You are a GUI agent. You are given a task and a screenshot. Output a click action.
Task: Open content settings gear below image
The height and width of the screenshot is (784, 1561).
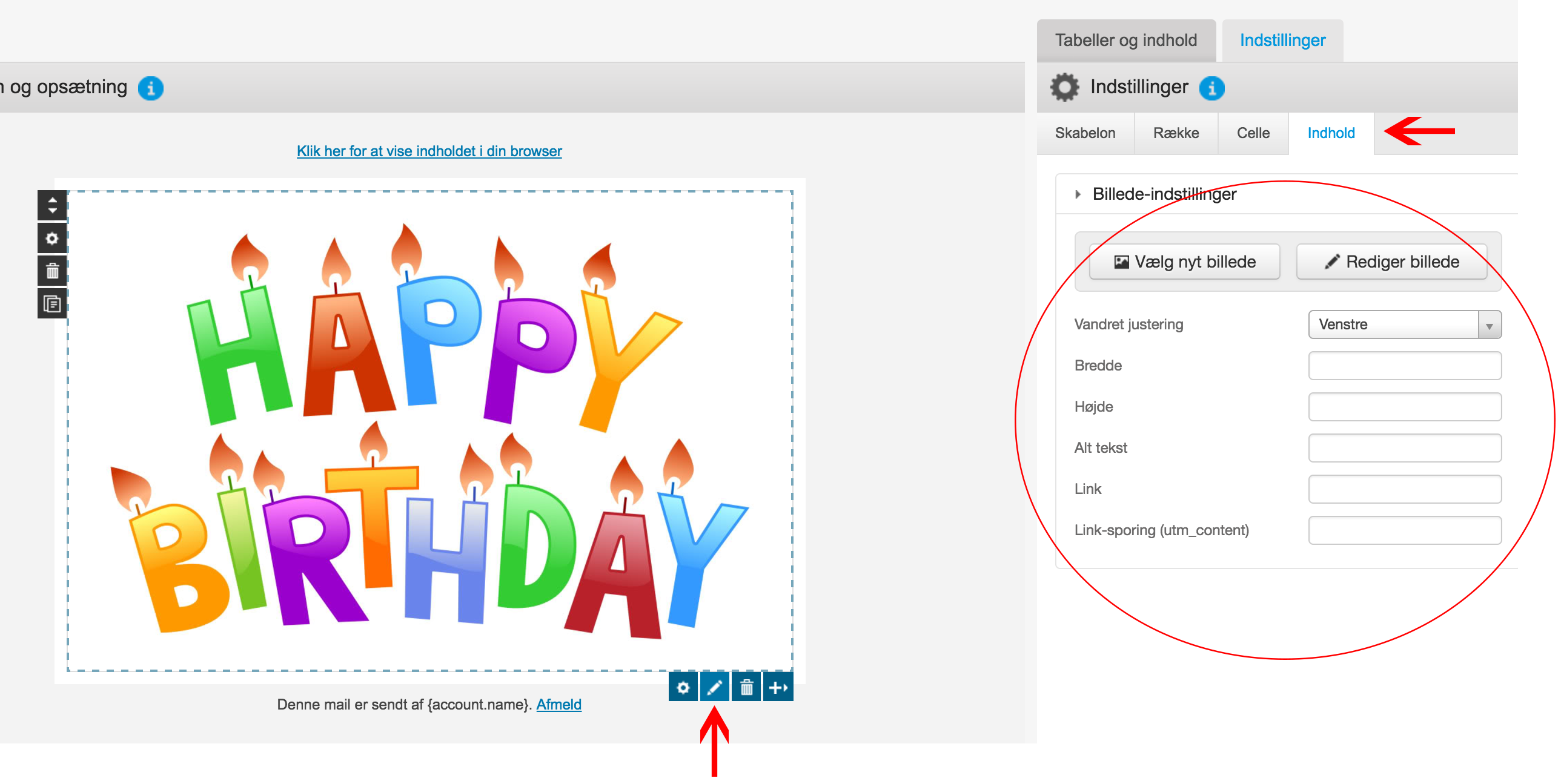click(x=683, y=688)
